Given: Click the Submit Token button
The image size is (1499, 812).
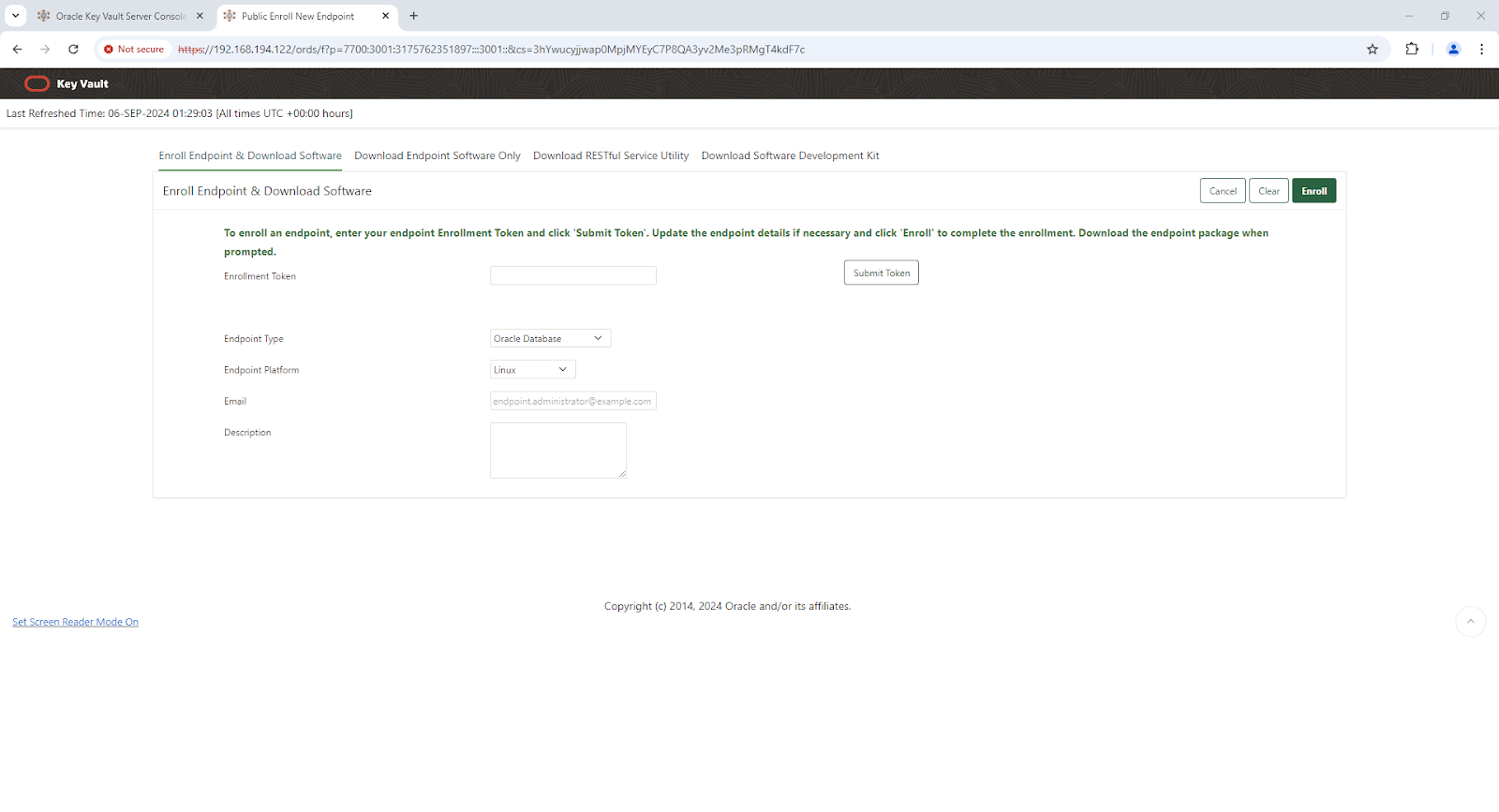Looking at the screenshot, I should pos(882,273).
